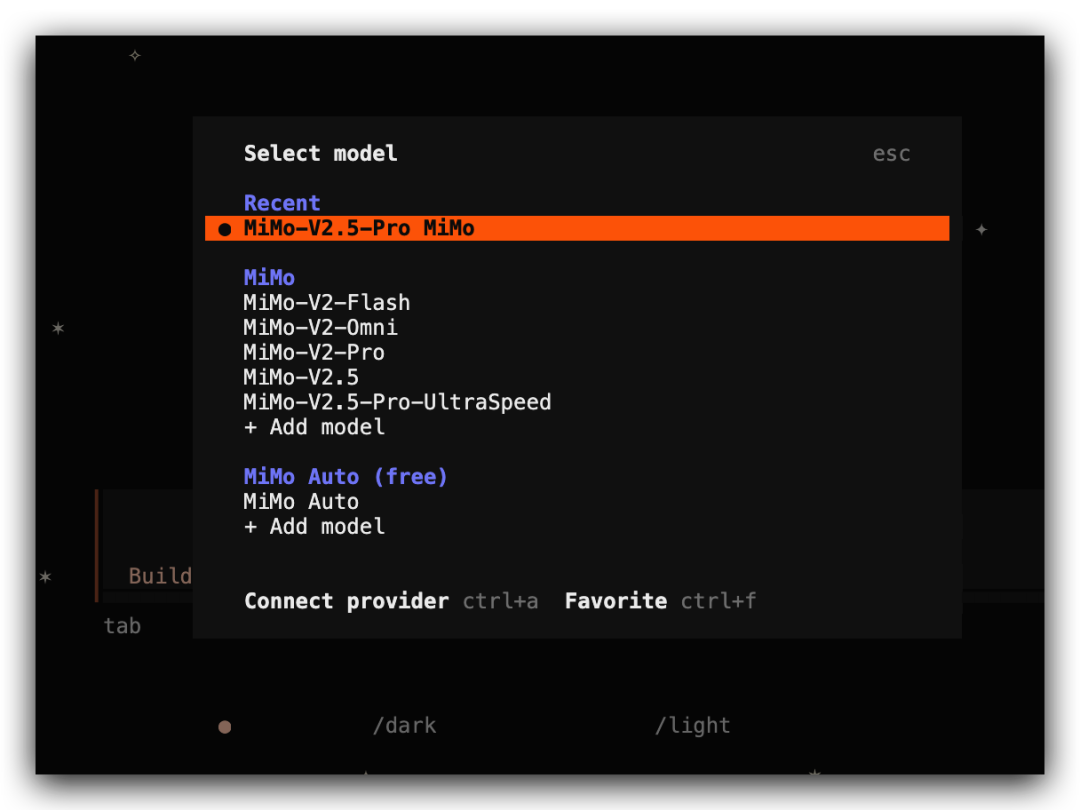The image size is (1080, 810).
Task: Click the Build agent label
Action: (x=160, y=576)
